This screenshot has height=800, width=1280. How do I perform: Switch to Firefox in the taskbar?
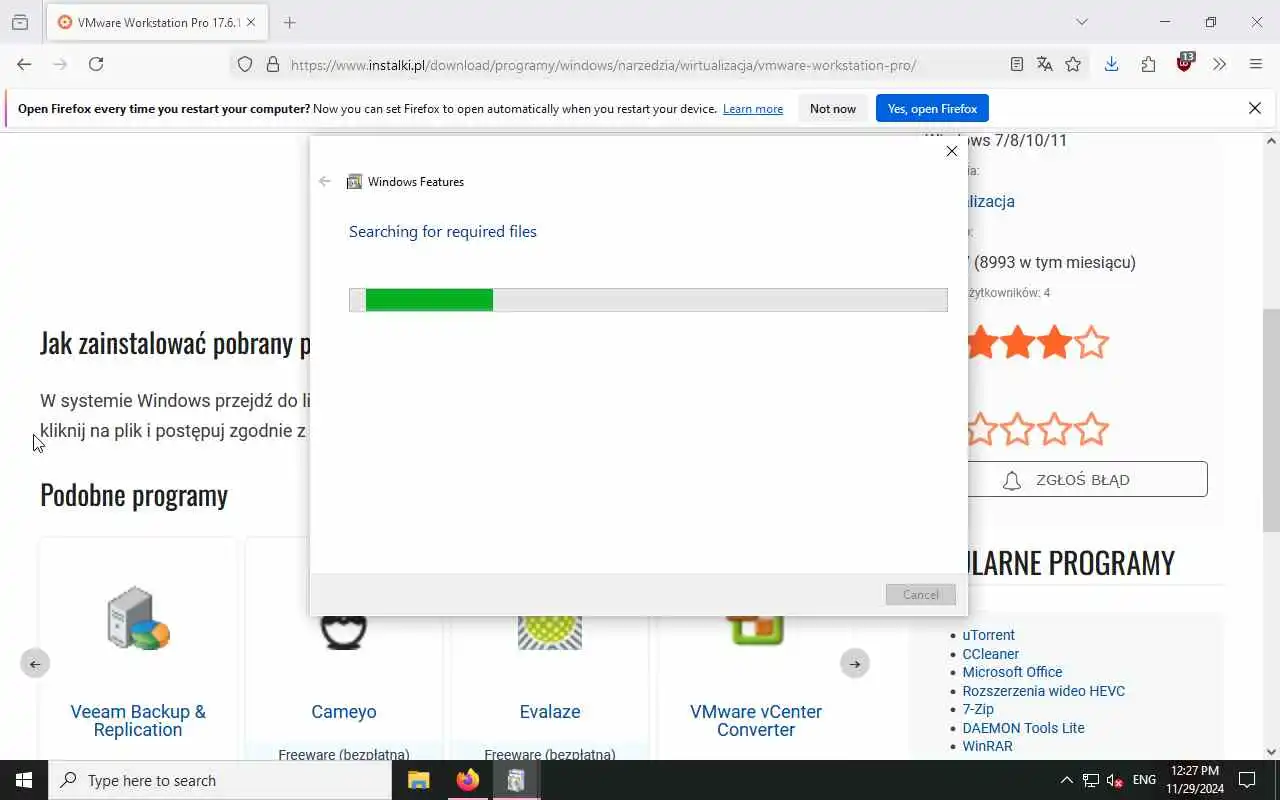click(467, 780)
